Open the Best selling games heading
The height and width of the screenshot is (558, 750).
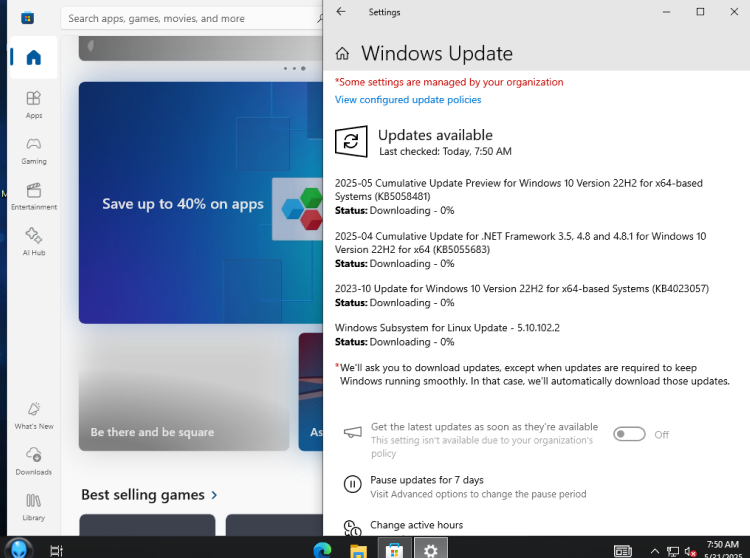143,494
